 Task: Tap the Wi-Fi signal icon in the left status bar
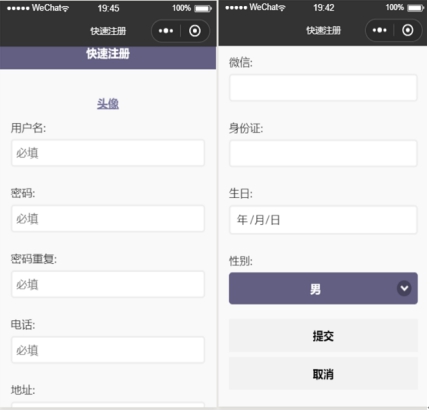(65, 9)
